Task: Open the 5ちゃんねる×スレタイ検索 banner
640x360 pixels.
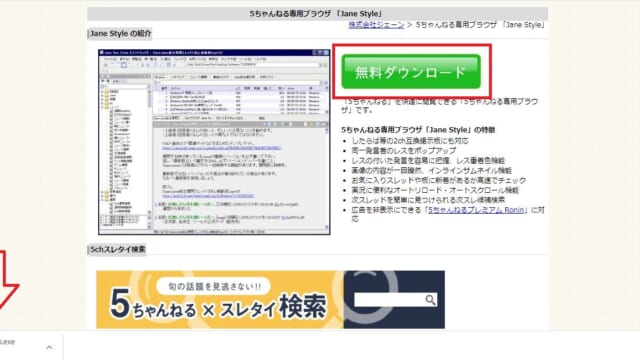Action: pyautogui.click(x=270, y=299)
